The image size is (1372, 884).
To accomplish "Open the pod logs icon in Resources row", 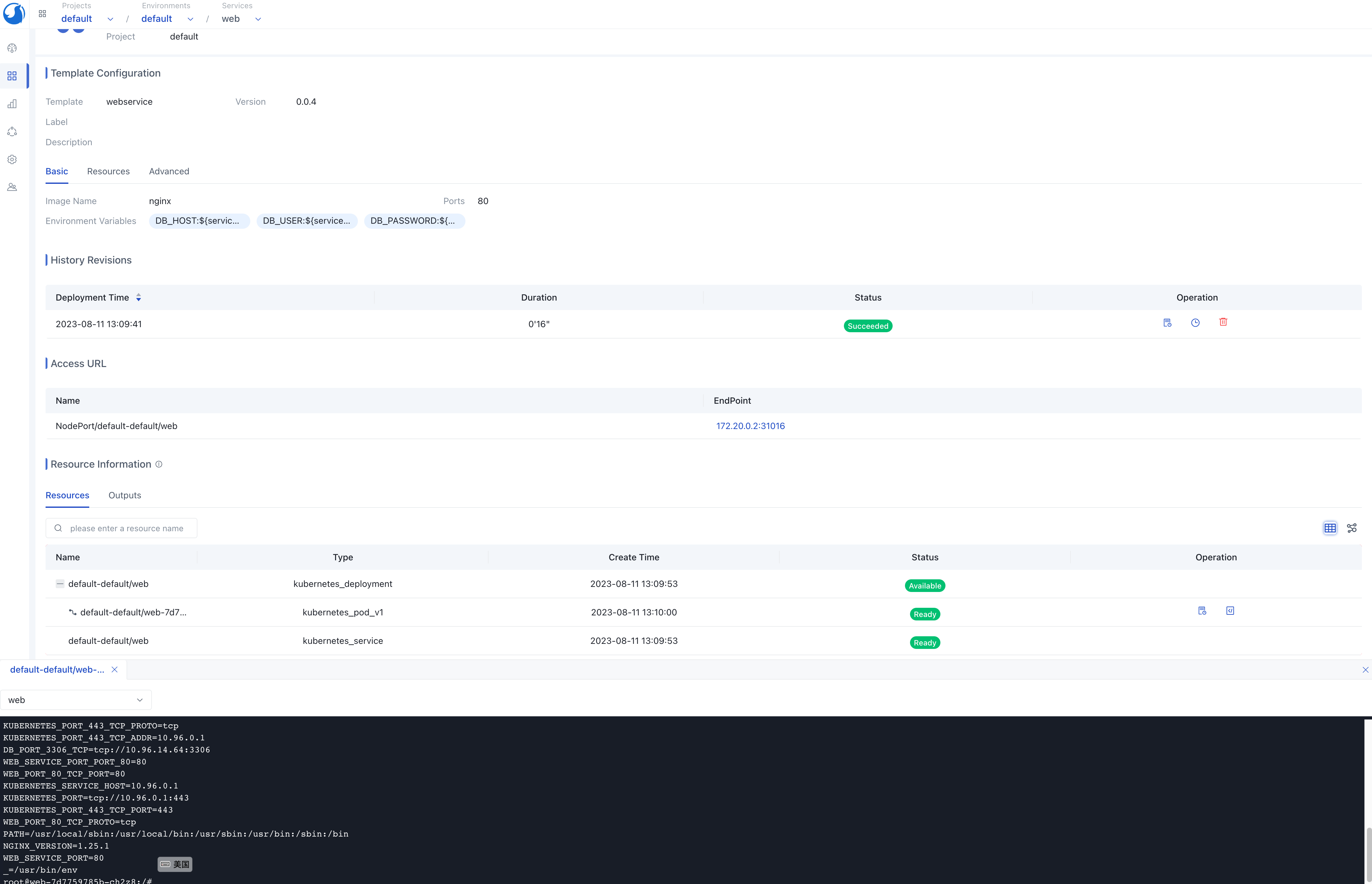I will (1202, 611).
